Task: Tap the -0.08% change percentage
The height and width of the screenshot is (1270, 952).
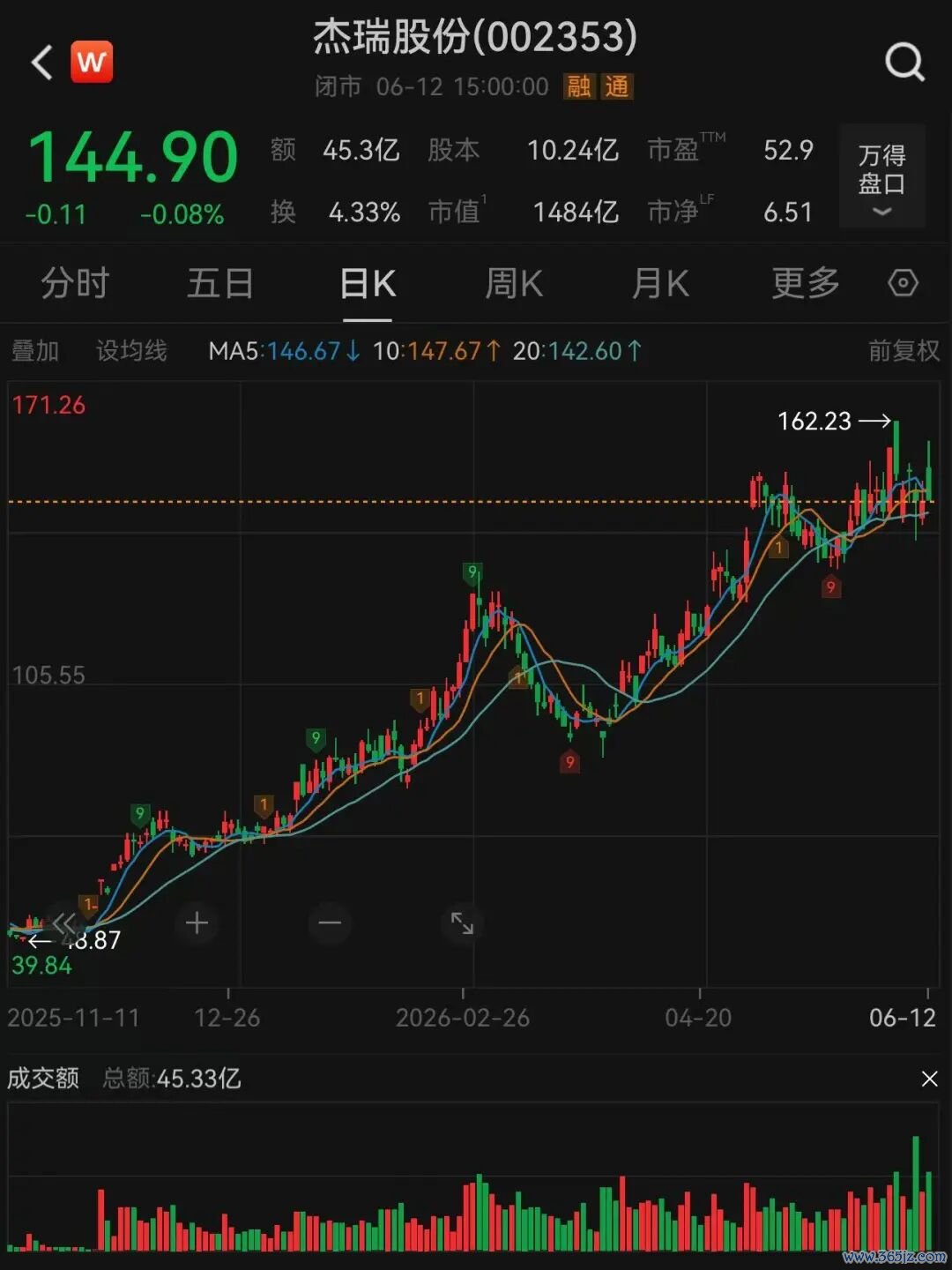Action: click(x=182, y=214)
